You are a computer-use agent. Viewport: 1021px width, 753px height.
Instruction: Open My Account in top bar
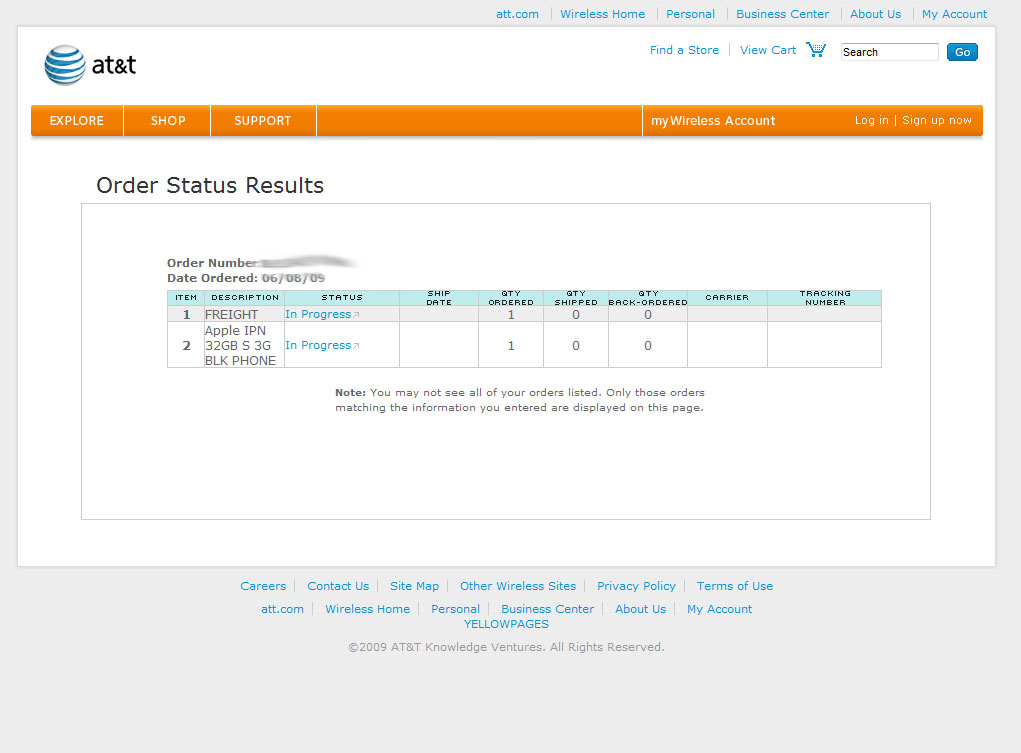[954, 14]
